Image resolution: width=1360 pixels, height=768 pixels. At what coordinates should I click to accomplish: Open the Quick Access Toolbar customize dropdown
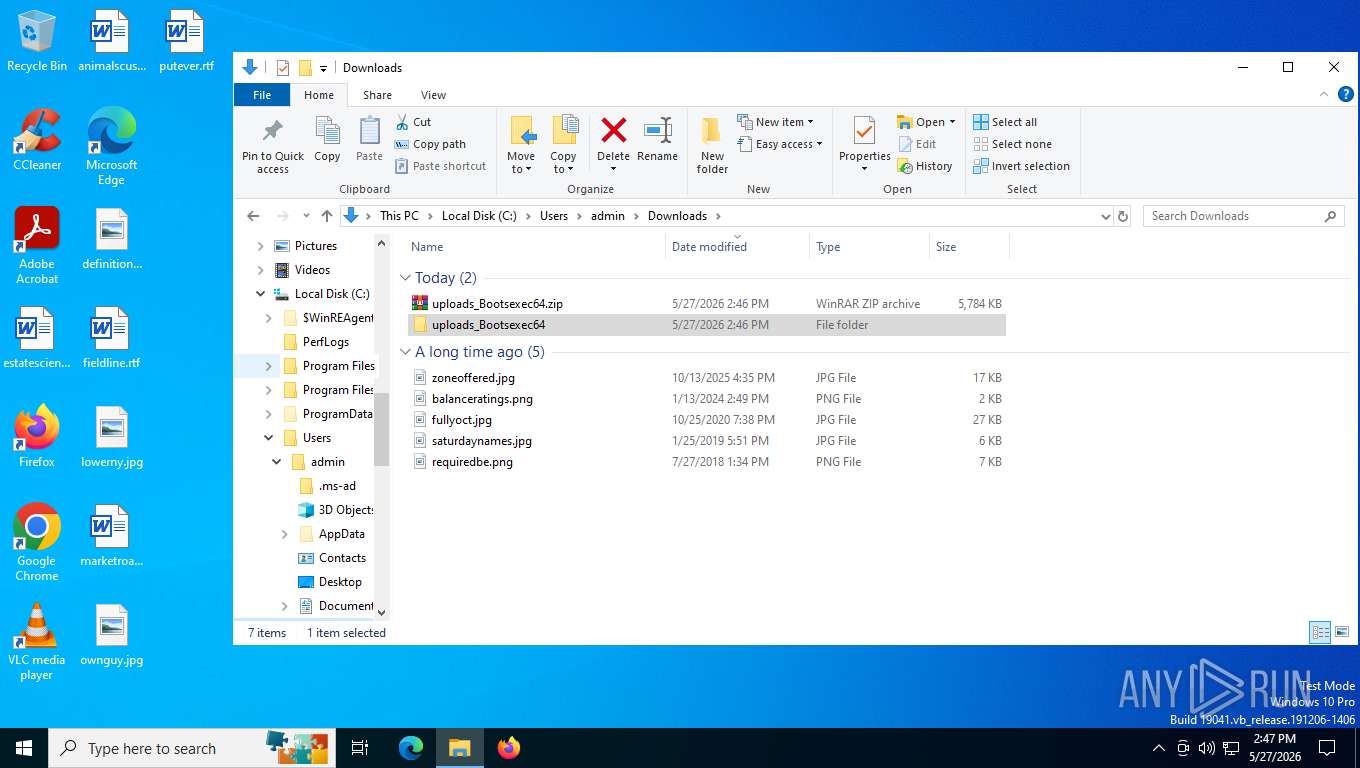click(323, 68)
